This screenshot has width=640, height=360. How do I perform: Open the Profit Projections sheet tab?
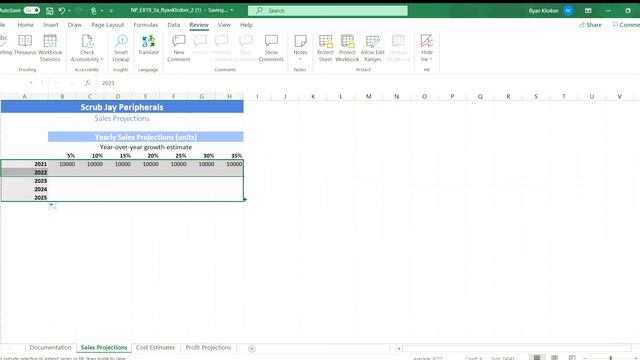[x=208, y=347]
